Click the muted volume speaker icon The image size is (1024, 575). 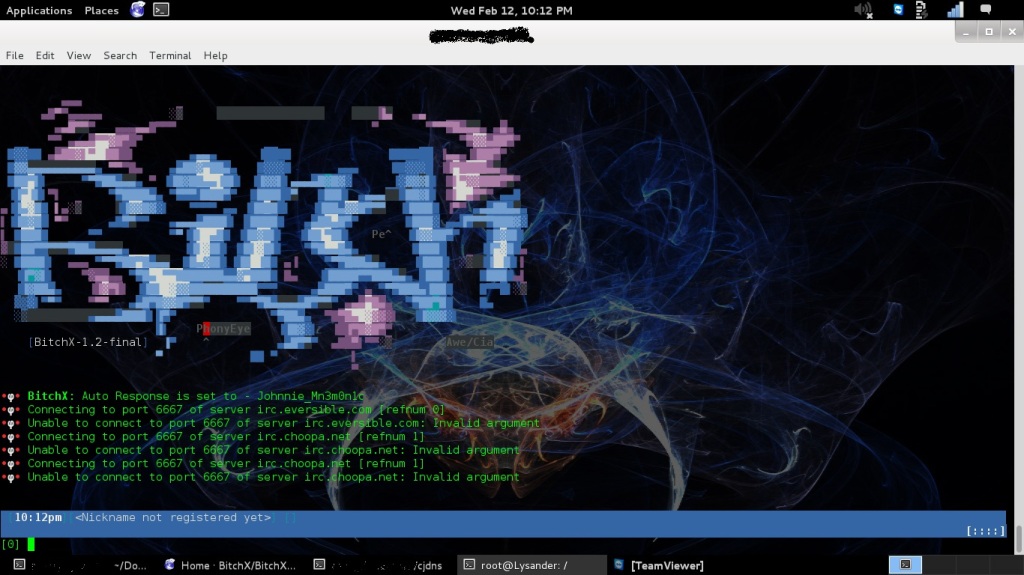click(x=863, y=10)
